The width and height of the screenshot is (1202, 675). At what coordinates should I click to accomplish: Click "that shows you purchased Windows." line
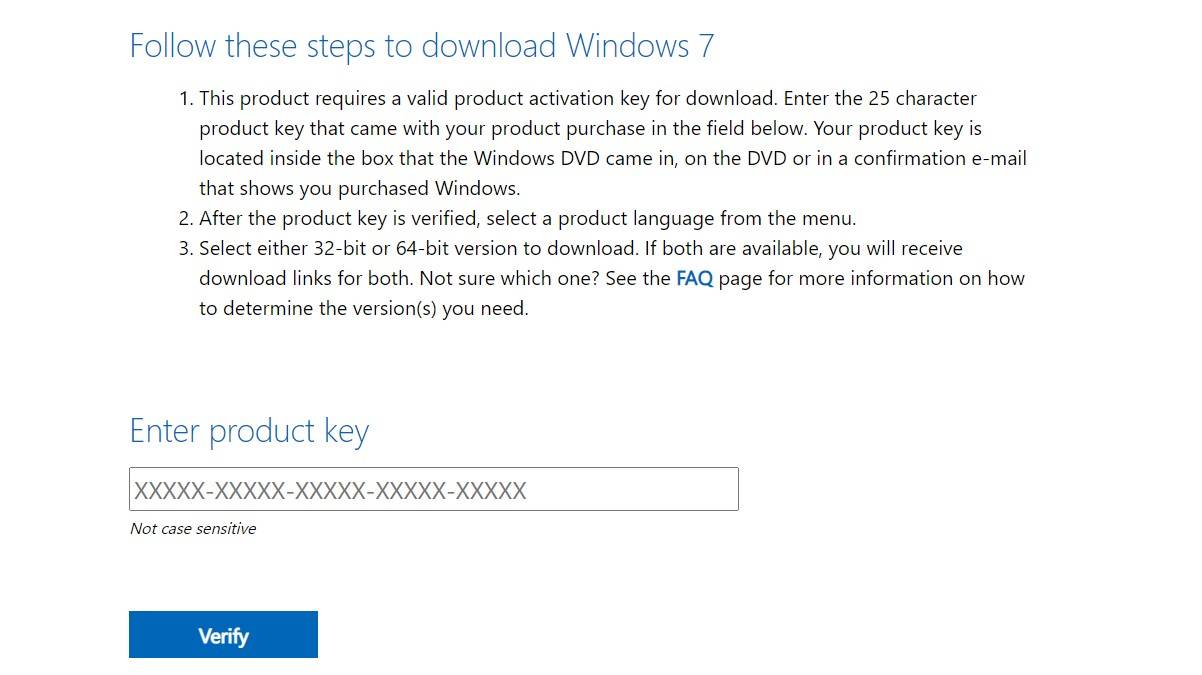click(359, 189)
